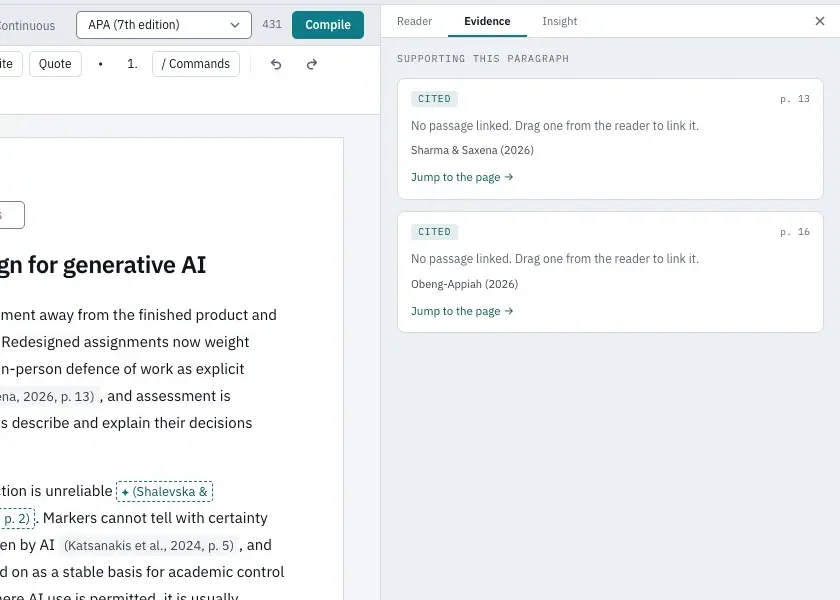Click the generative AI heading text
This screenshot has height=600, width=840.
(103, 265)
